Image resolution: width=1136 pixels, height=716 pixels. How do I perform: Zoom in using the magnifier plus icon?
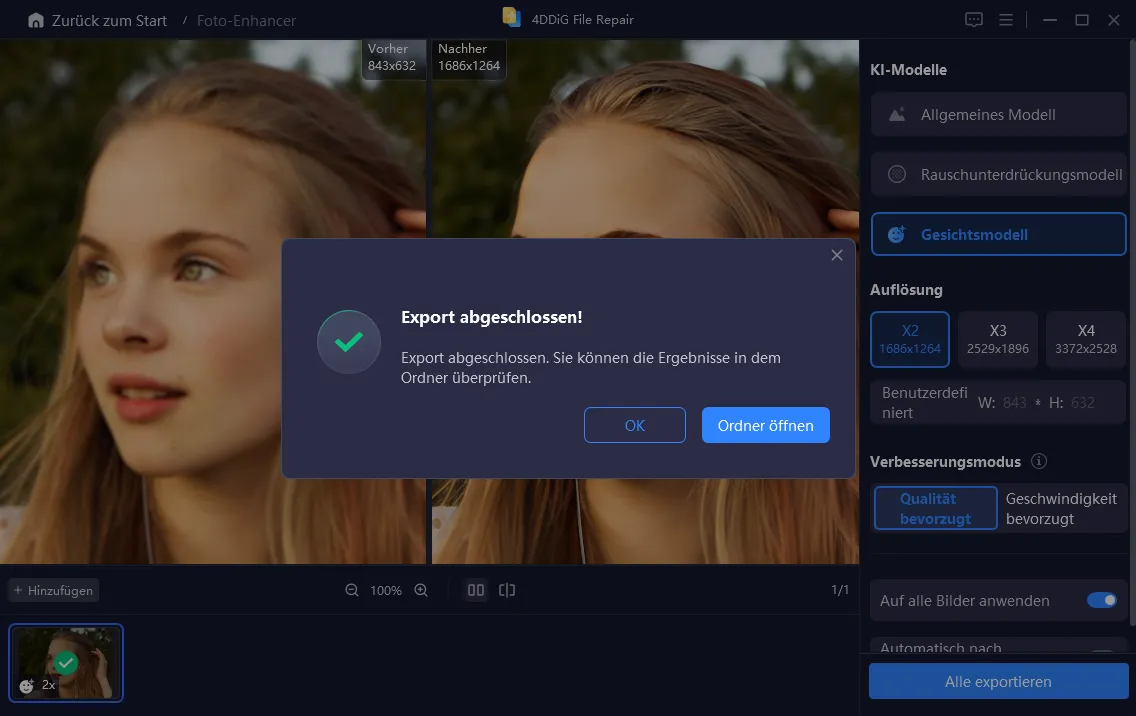pos(421,591)
